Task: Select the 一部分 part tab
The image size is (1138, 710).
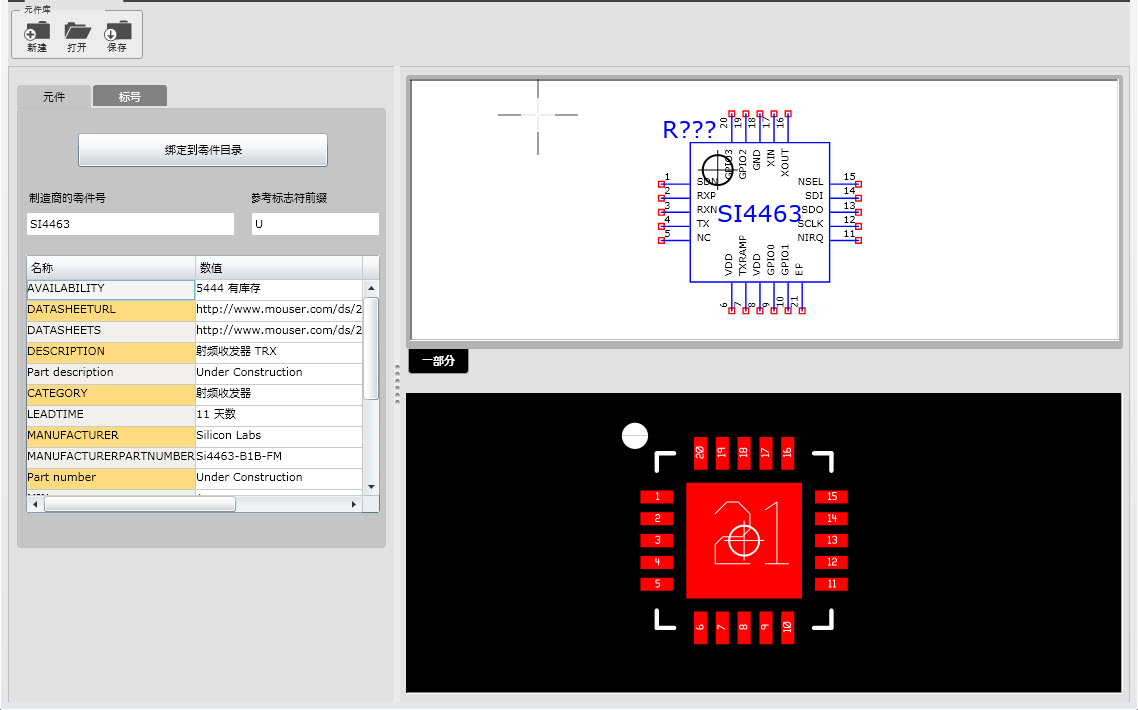Action: (438, 361)
